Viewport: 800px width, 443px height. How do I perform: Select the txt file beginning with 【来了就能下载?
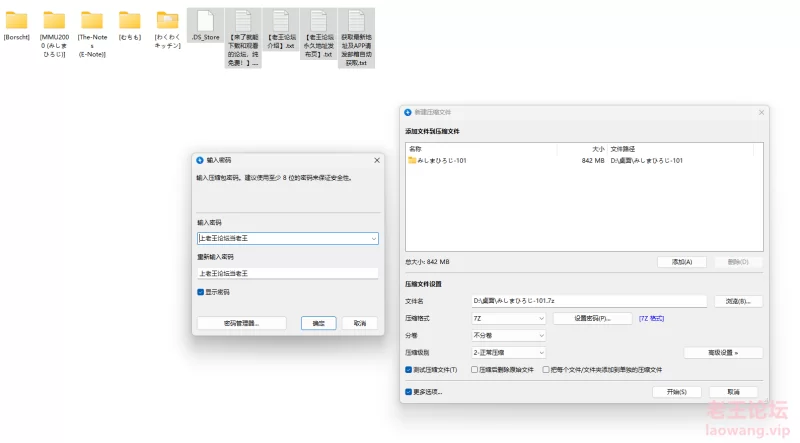pyautogui.click(x=243, y=38)
